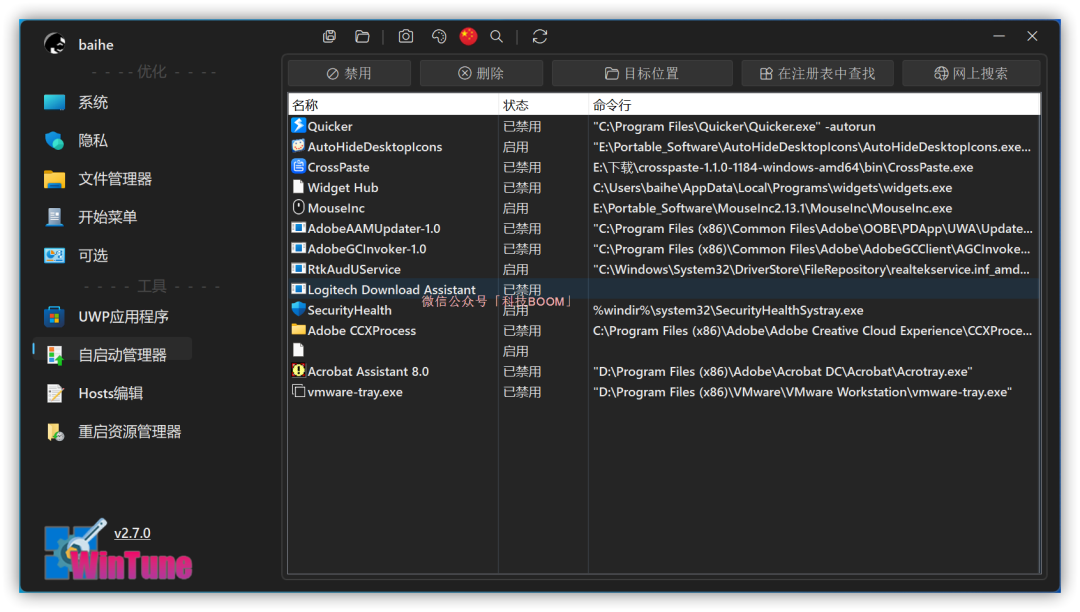Click the Acrotray.exe command path
This screenshot has width=1080, height=612.
782,371
